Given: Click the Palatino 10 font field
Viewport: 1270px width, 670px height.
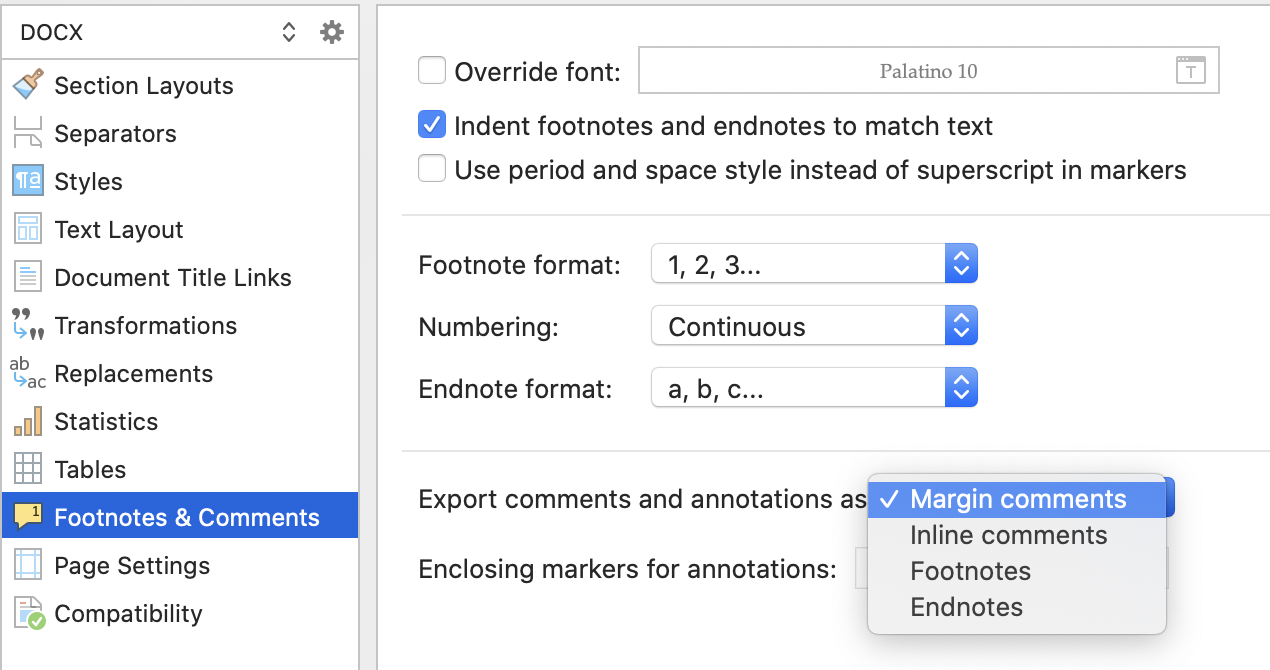Looking at the screenshot, I should 929,71.
